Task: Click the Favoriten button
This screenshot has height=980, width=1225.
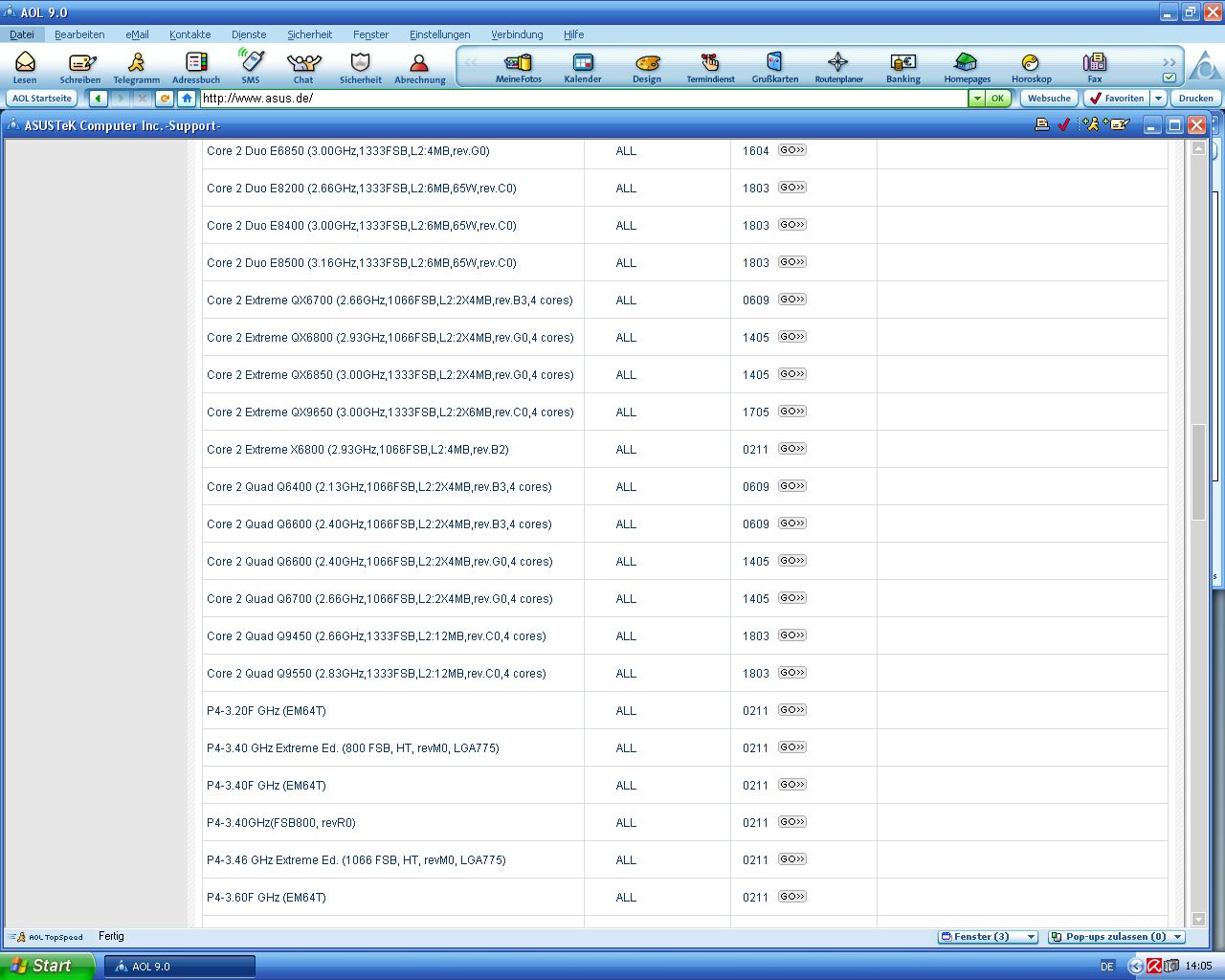Action: coord(1116,99)
